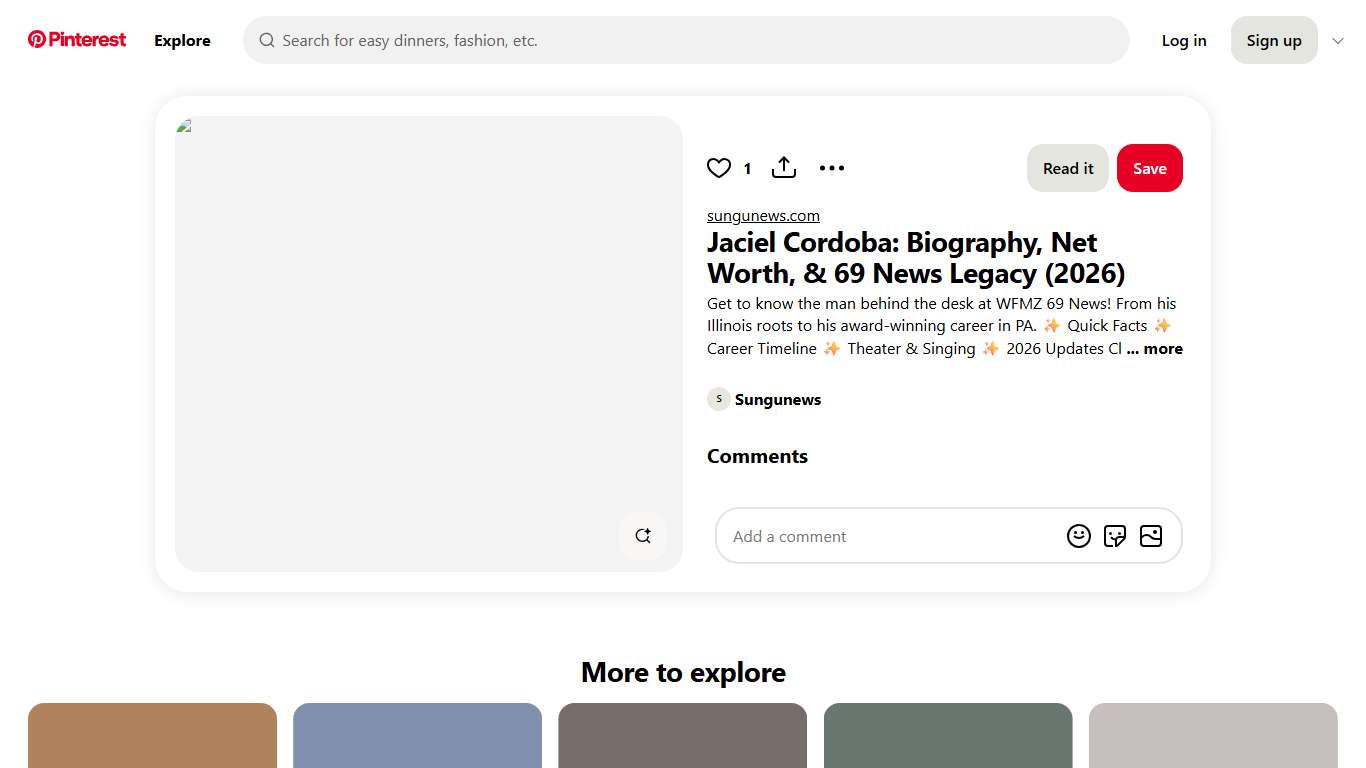
Task: Click the image zoom icon on the pin
Action: click(x=643, y=536)
